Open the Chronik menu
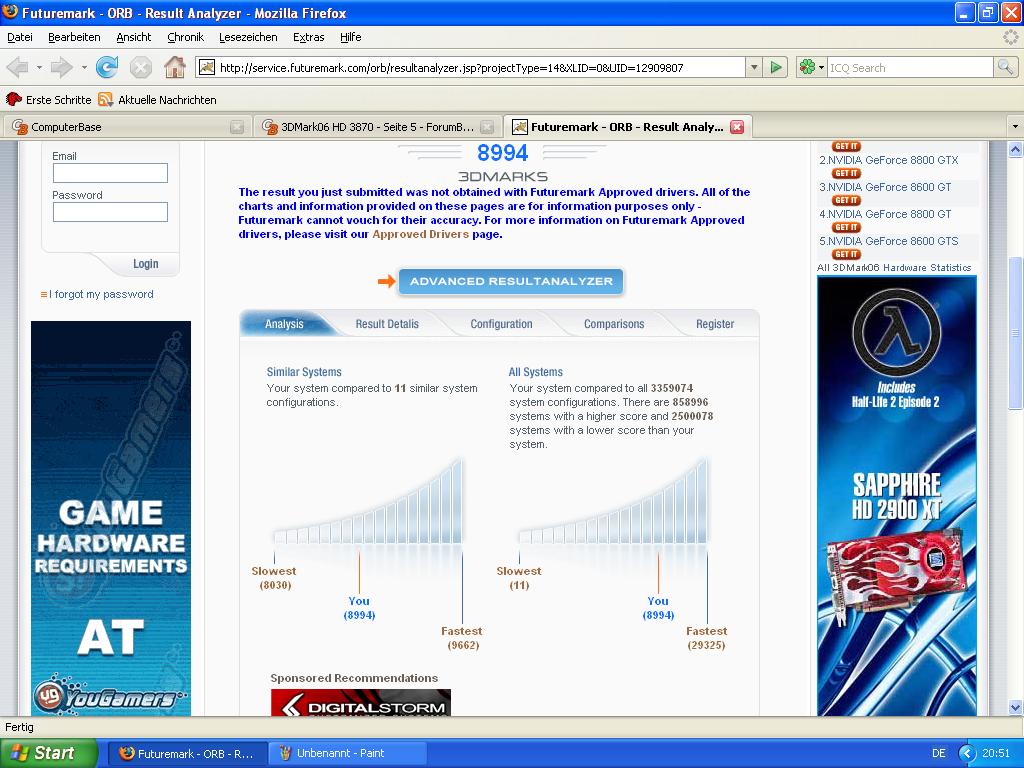The width and height of the screenshot is (1024, 768). tap(185, 37)
